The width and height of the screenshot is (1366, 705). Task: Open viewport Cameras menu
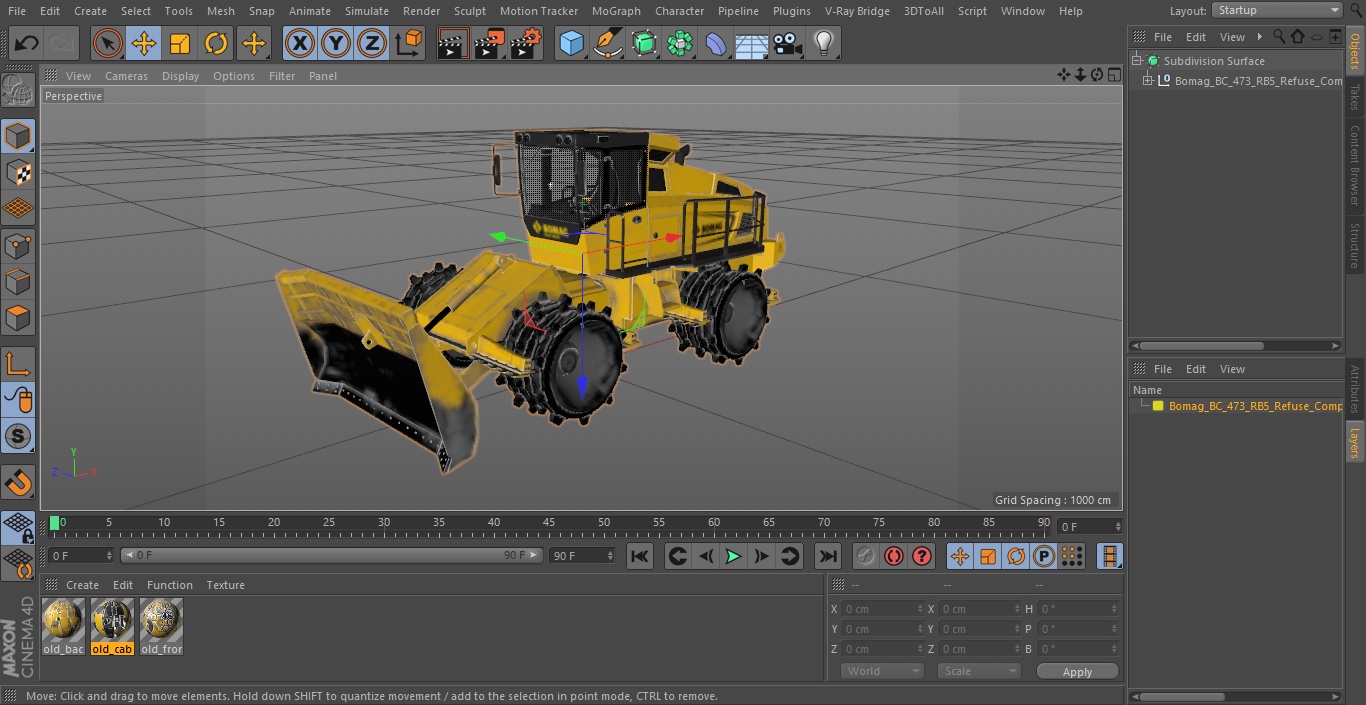[x=126, y=76]
